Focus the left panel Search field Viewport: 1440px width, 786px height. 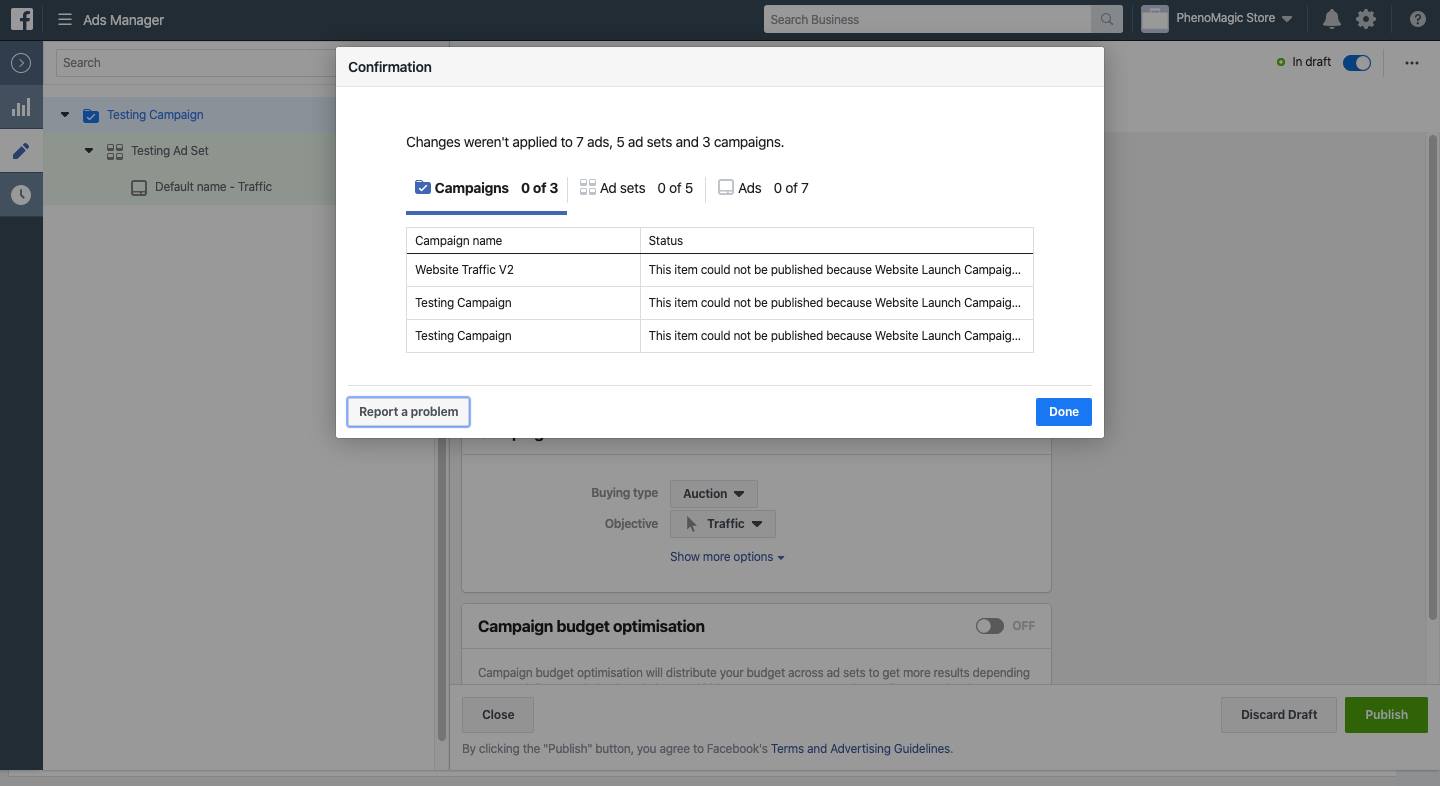tap(195, 63)
